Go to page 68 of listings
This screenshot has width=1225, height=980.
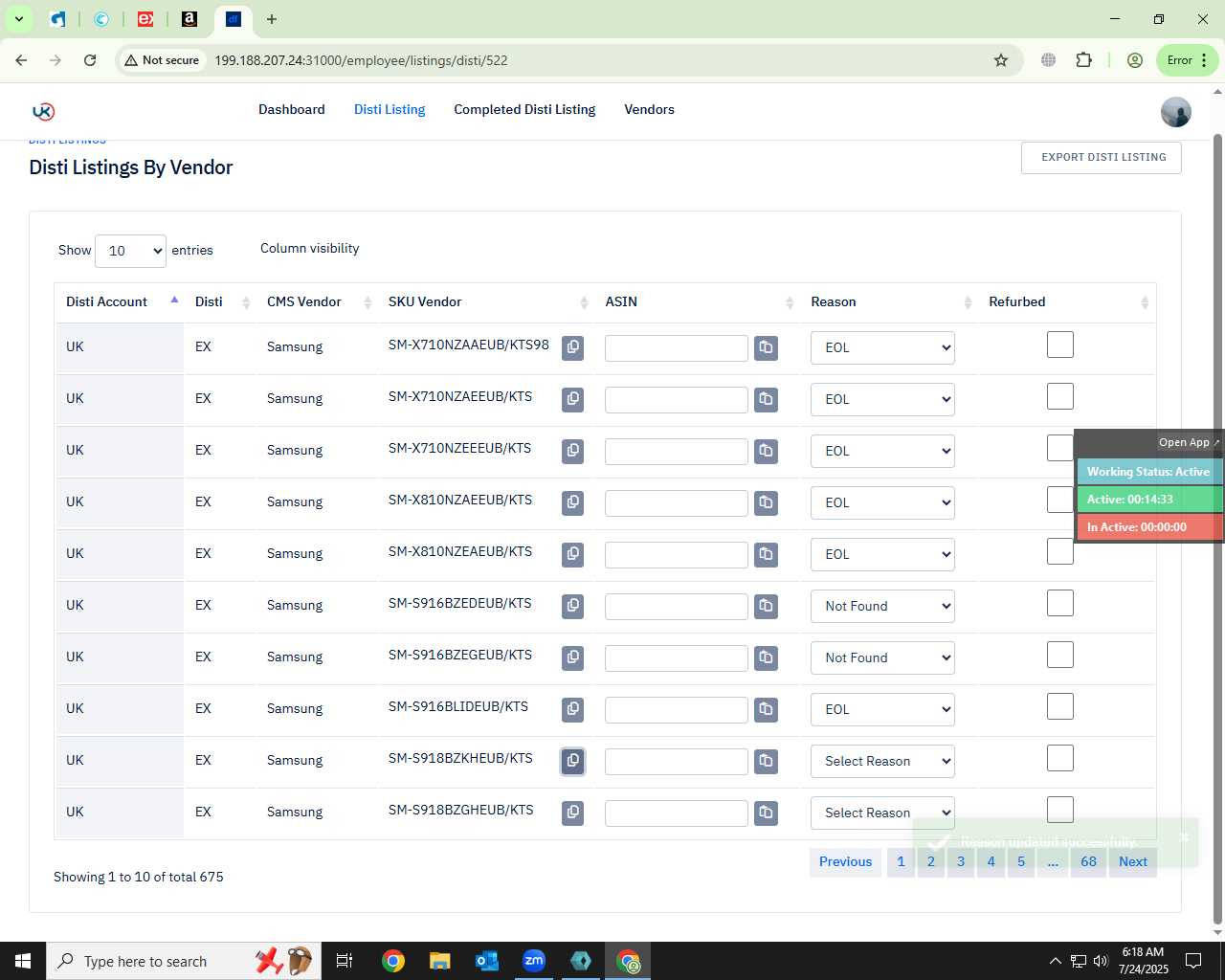click(1089, 861)
